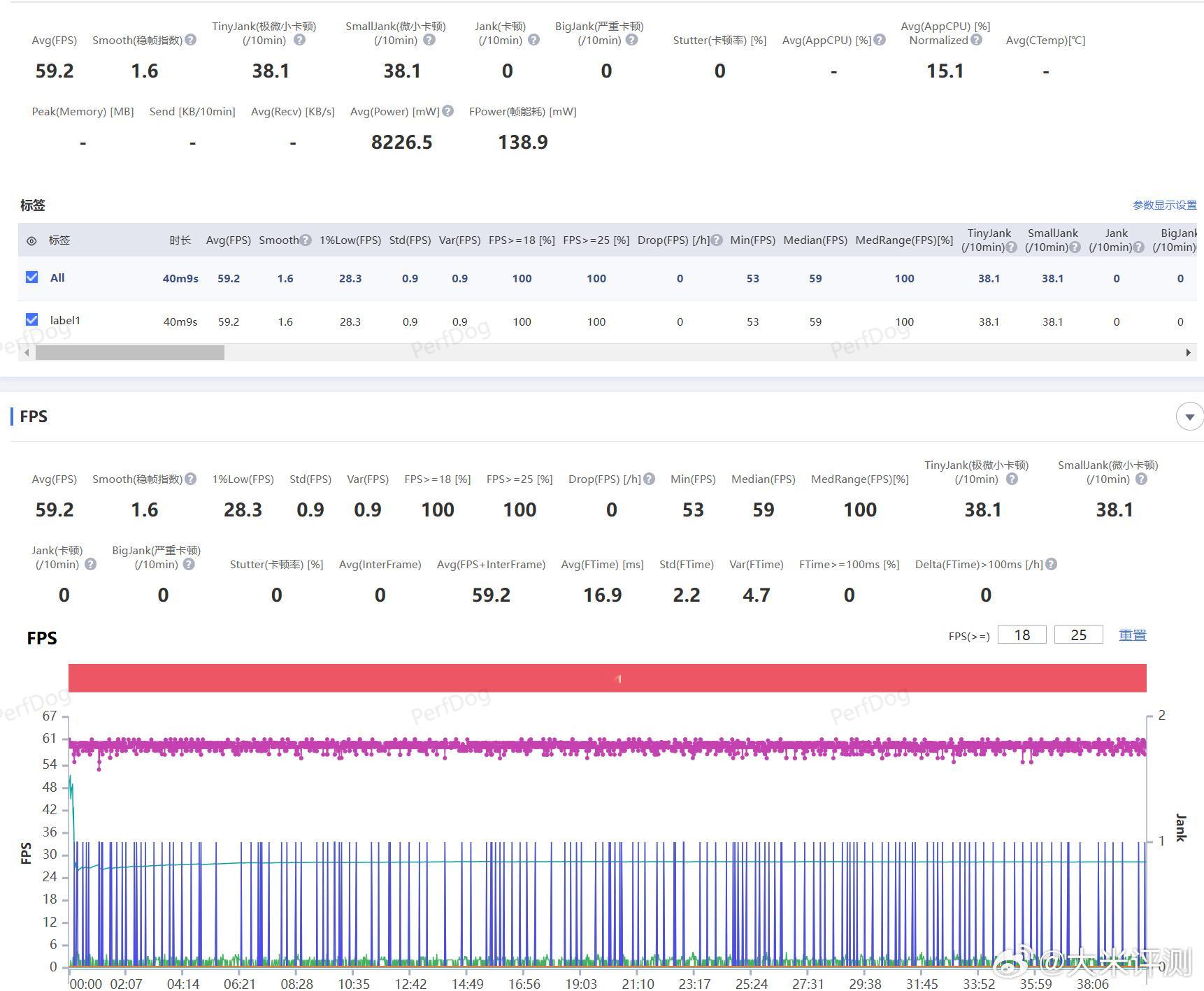Click the FPS threshold field showing 18
Screen dimensions: 1204x991
[1022, 635]
